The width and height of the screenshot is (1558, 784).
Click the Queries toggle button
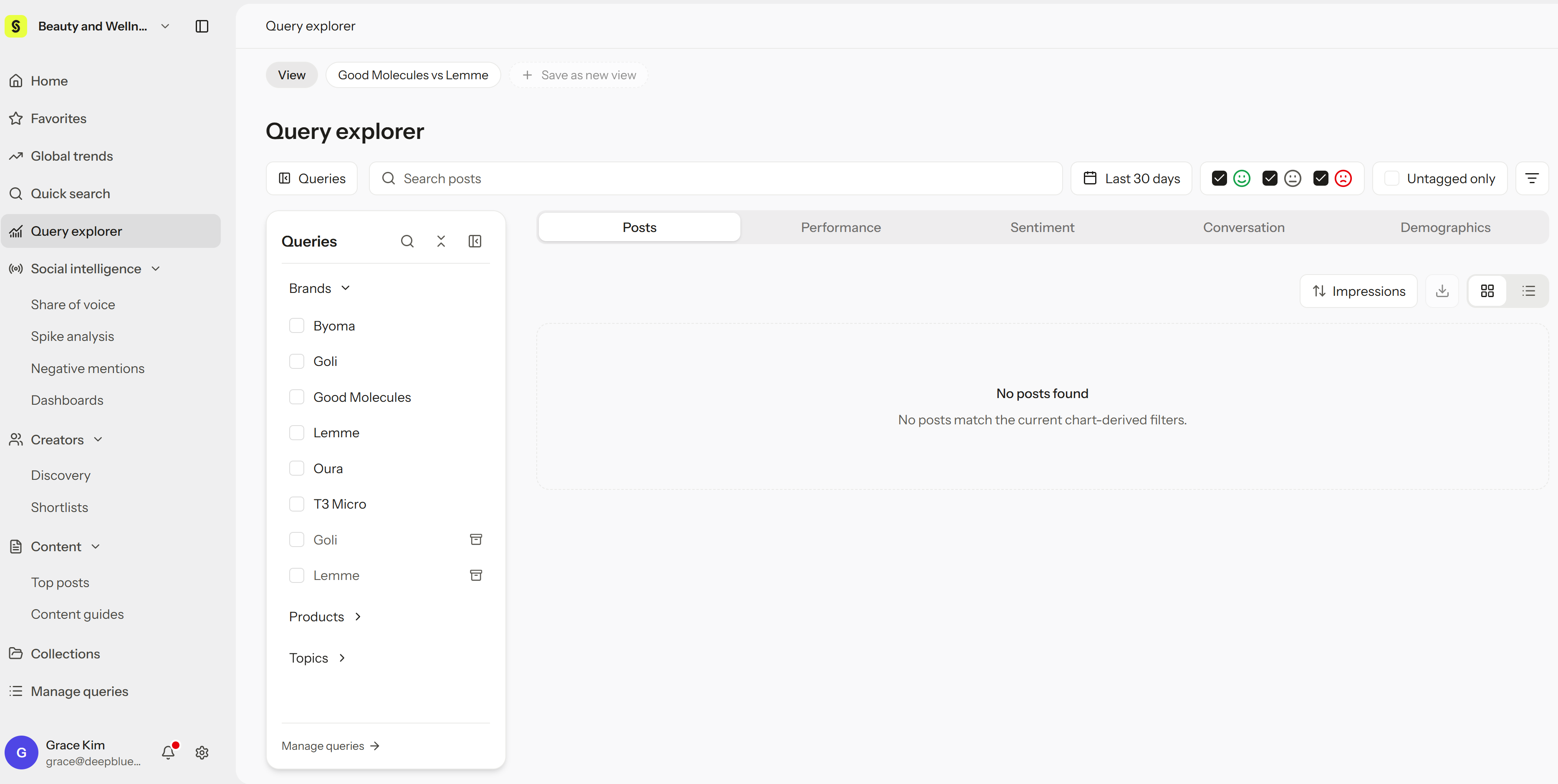pos(311,178)
